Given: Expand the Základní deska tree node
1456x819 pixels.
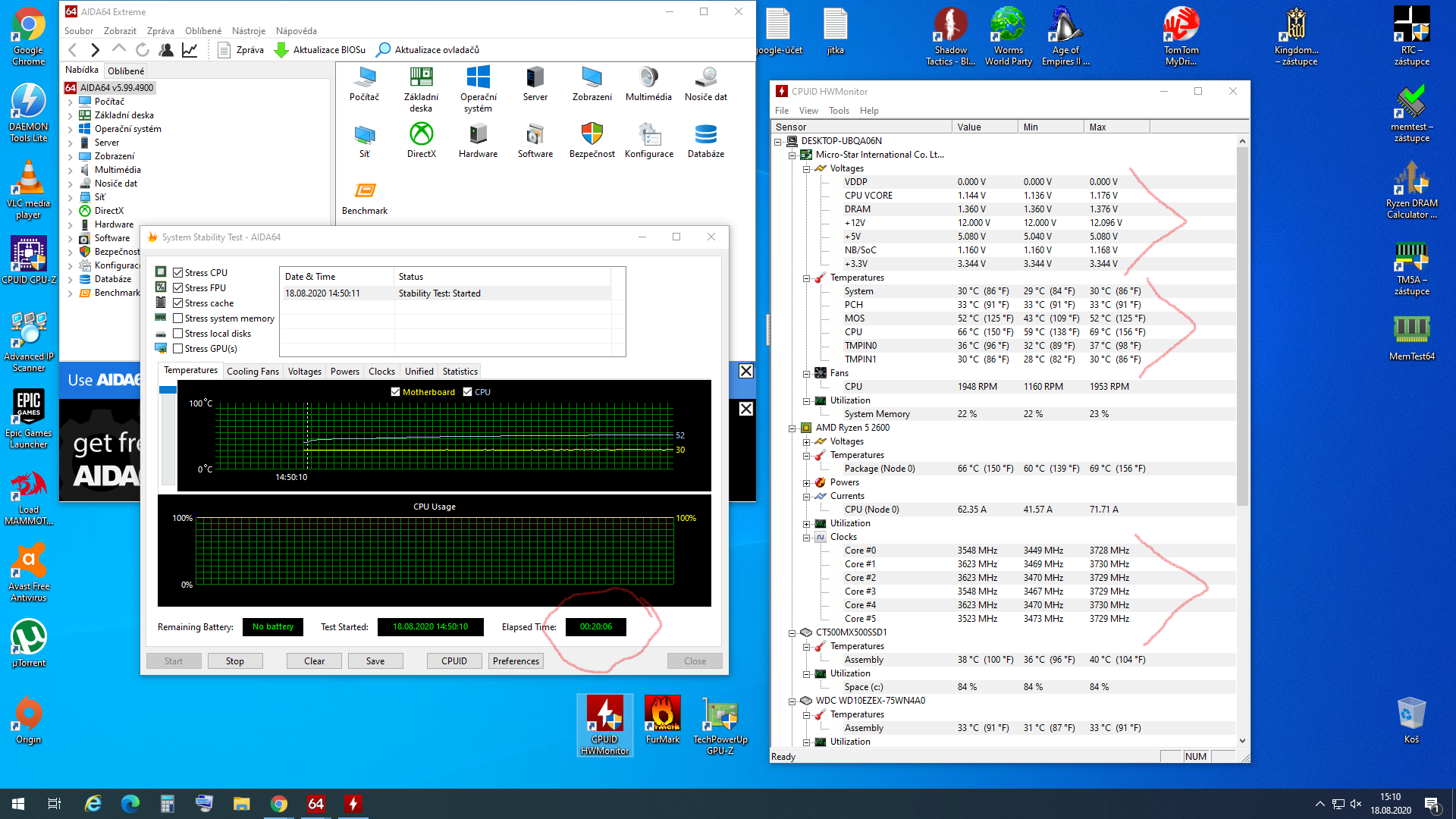Looking at the screenshot, I should [71, 115].
